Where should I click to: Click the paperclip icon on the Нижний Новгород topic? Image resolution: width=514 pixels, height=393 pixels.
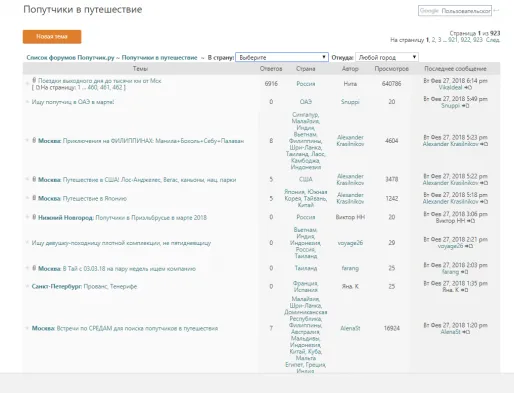coord(34,217)
